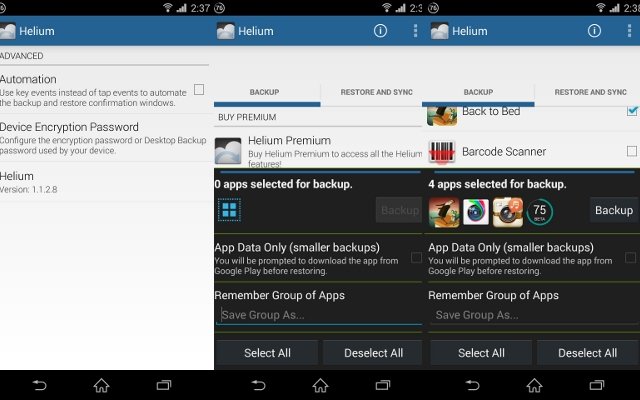The image size is (640, 400).
Task: Tap '0 apps selected for backup.' text
Action: (x=284, y=184)
